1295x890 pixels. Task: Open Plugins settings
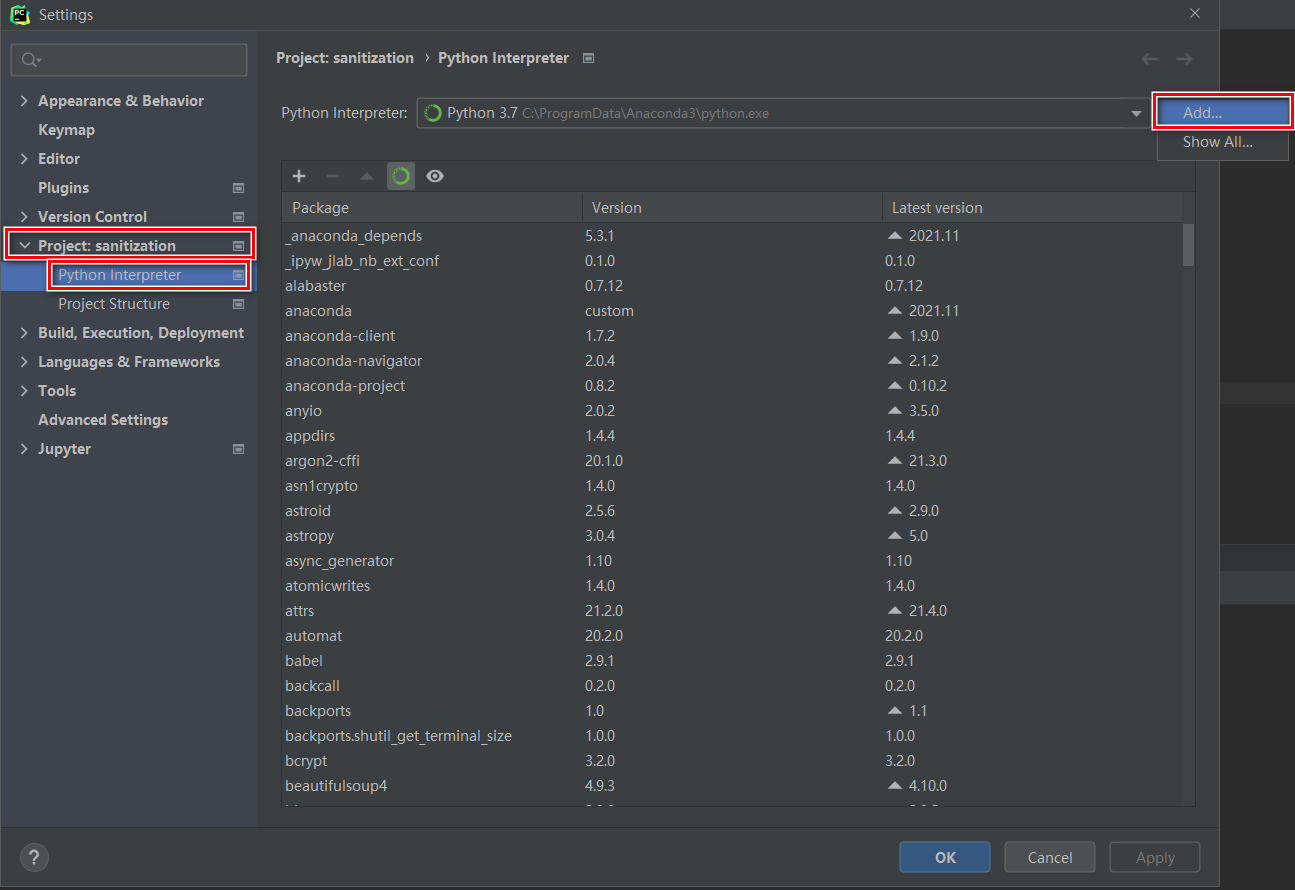(63, 188)
